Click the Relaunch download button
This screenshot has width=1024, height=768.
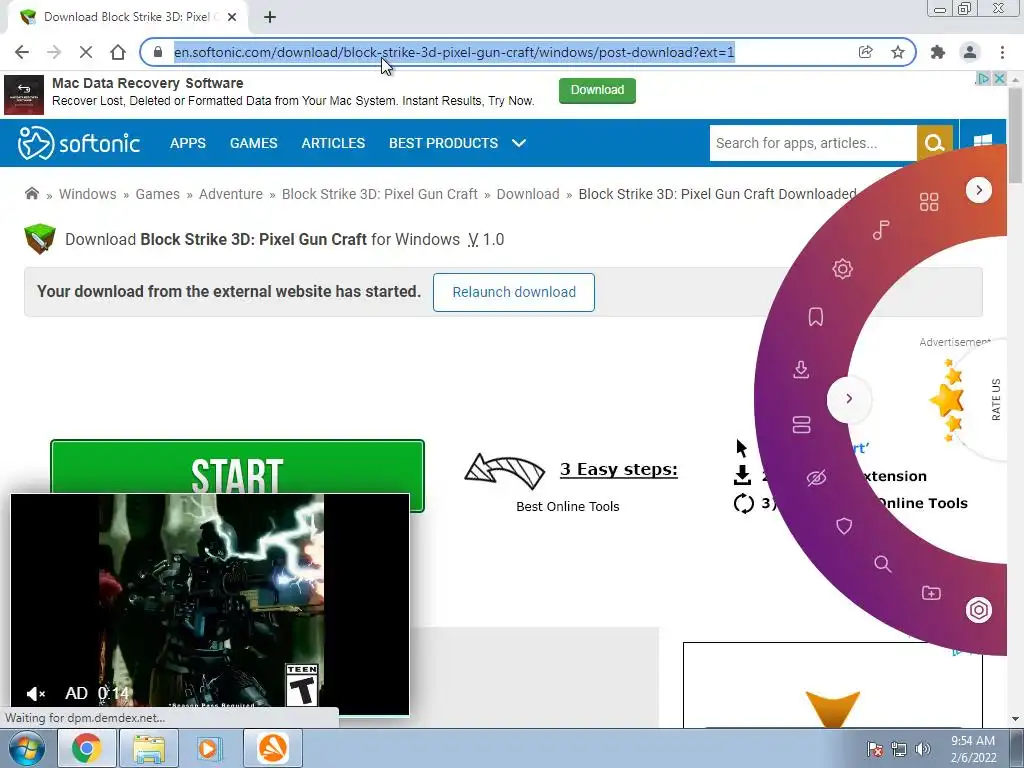point(514,292)
